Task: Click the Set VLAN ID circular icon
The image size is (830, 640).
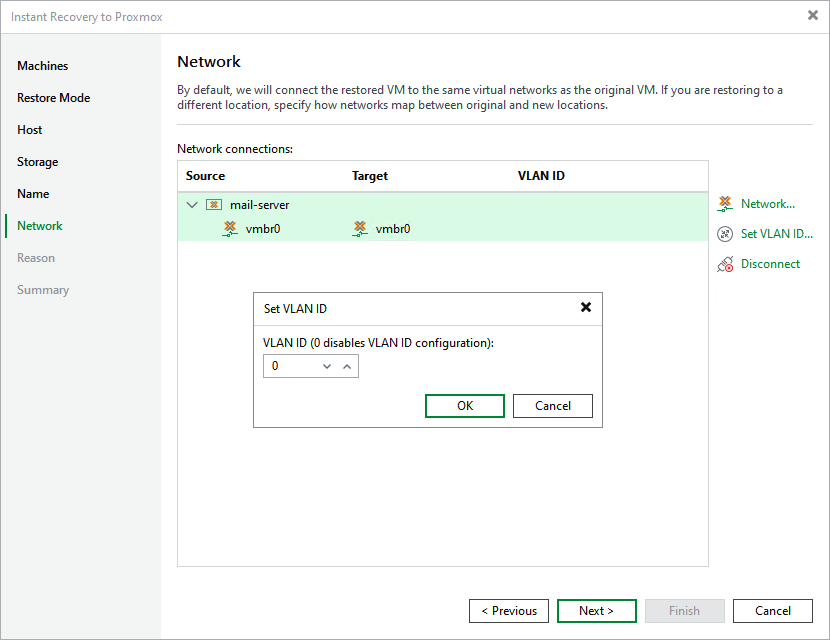Action: 725,234
